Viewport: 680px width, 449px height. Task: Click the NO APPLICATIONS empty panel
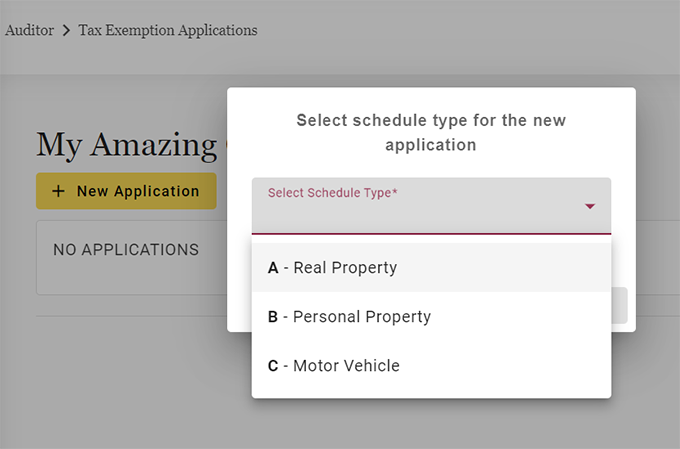tap(130, 258)
